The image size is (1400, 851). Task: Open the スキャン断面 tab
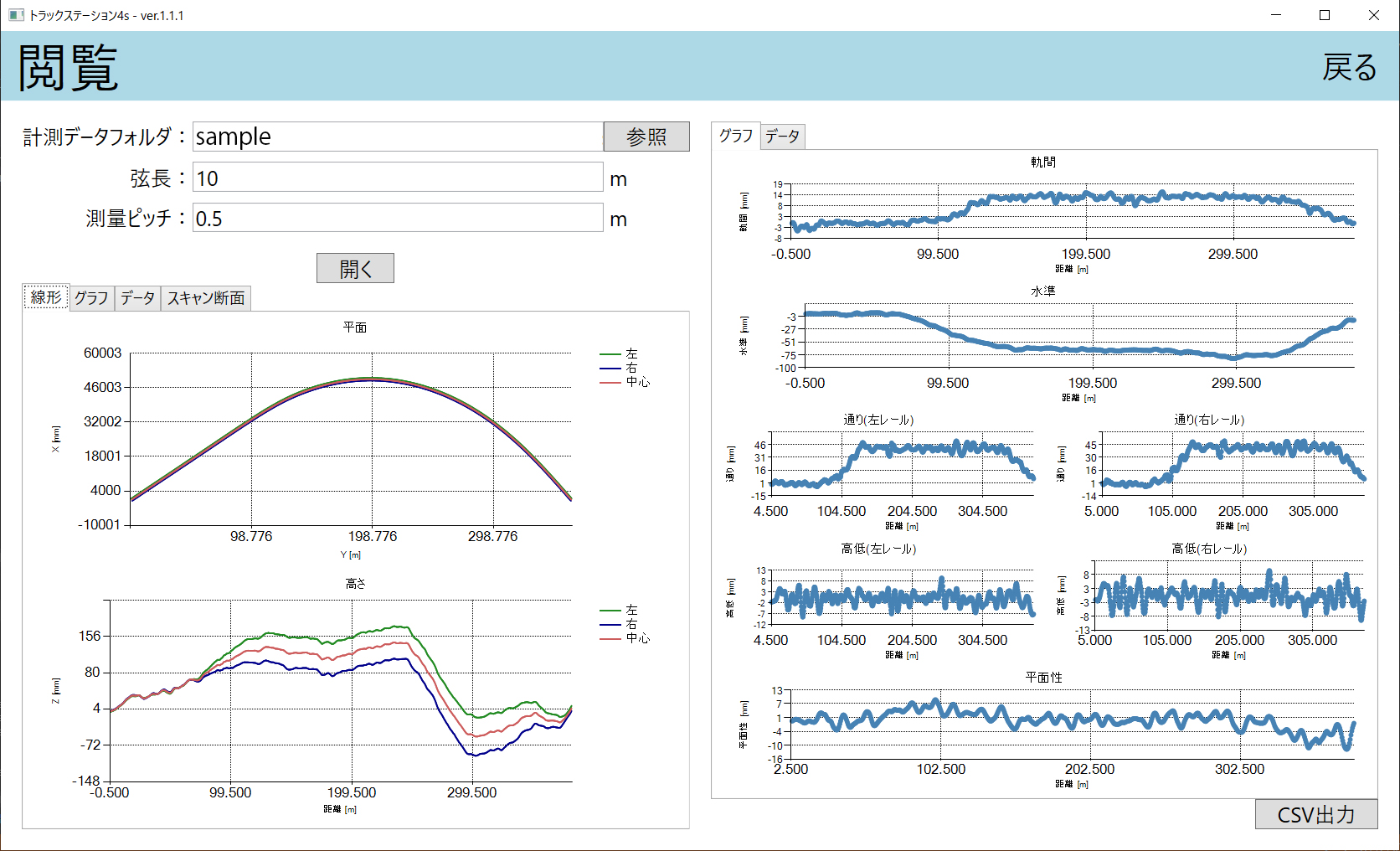pyautogui.click(x=206, y=297)
